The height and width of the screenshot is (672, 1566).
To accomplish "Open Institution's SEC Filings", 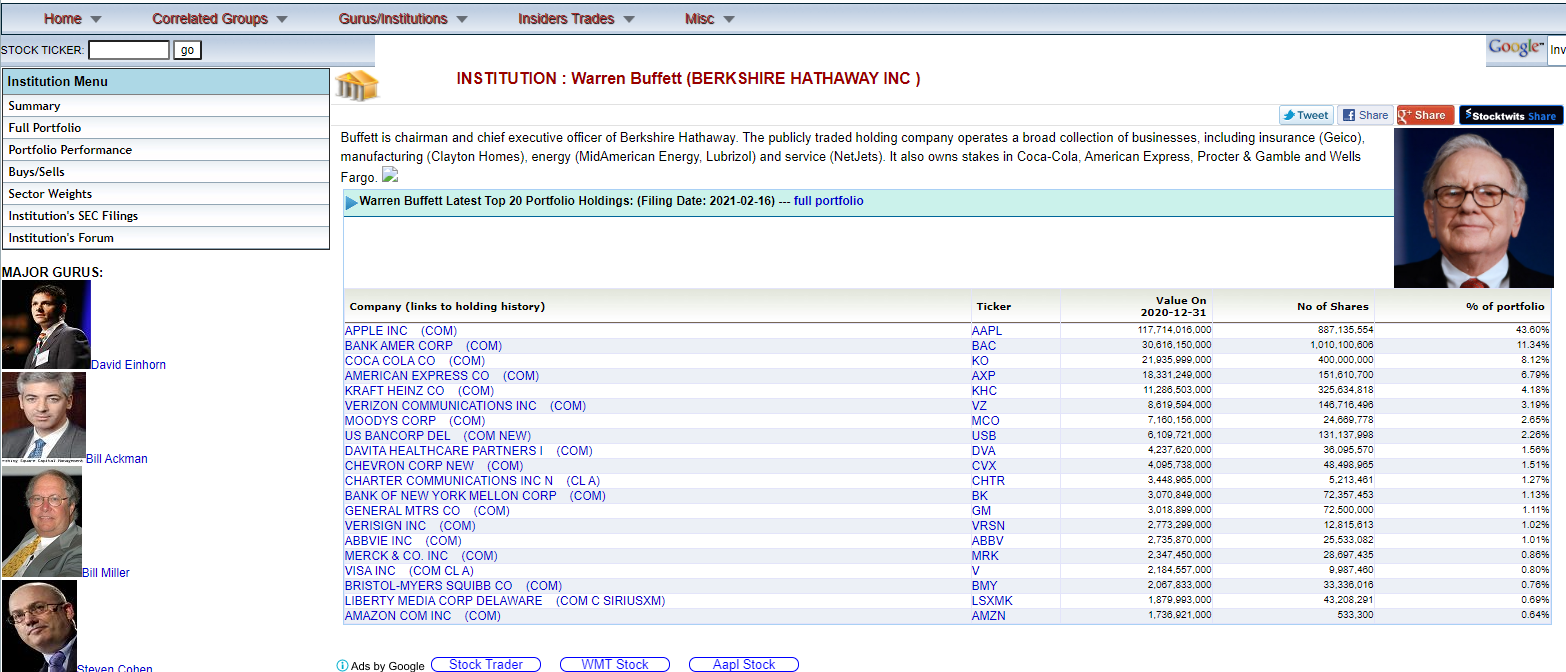I will coord(166,216).
